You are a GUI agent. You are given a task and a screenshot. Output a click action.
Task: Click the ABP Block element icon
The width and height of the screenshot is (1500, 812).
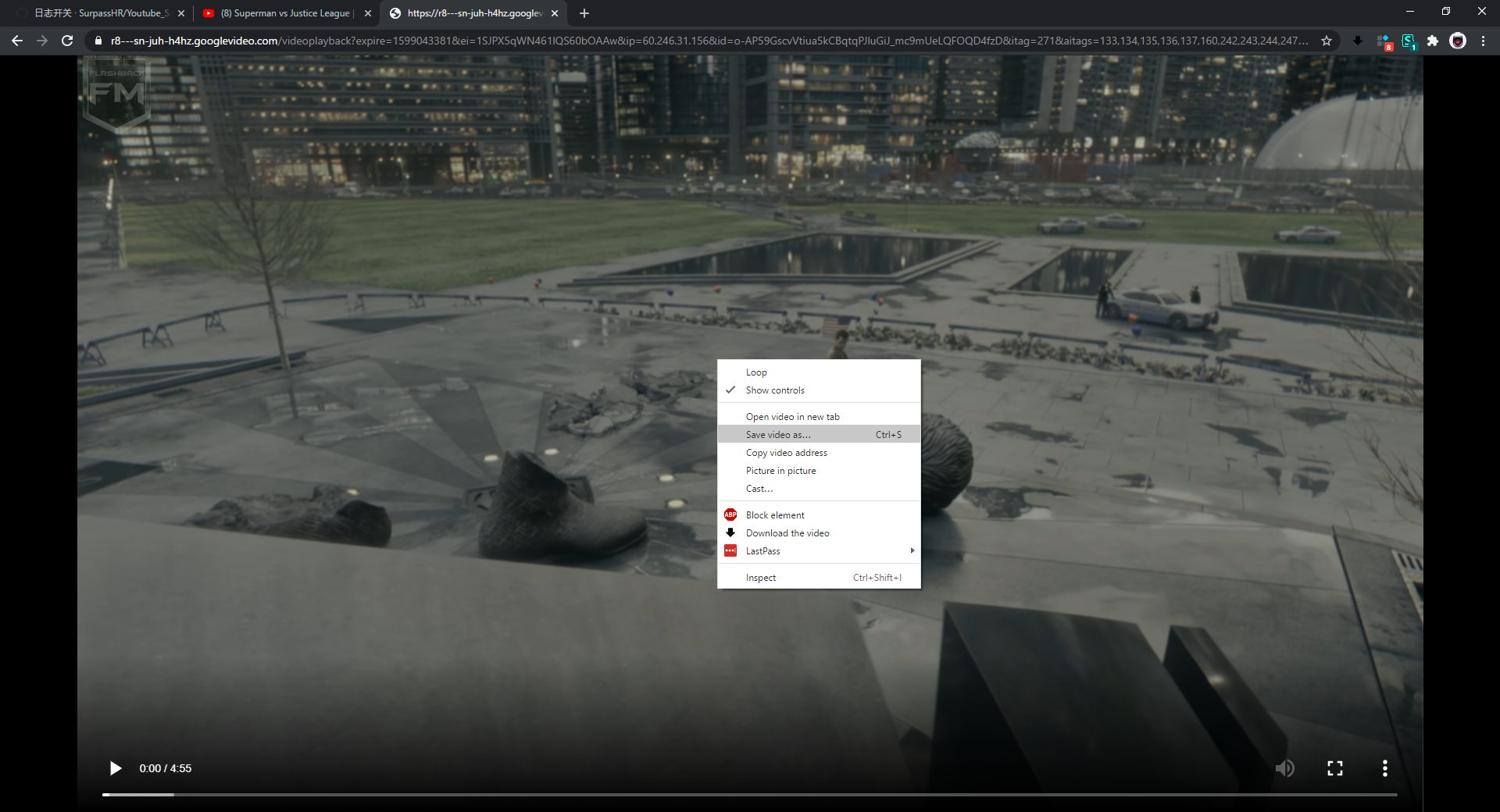[x=730, y=515]
